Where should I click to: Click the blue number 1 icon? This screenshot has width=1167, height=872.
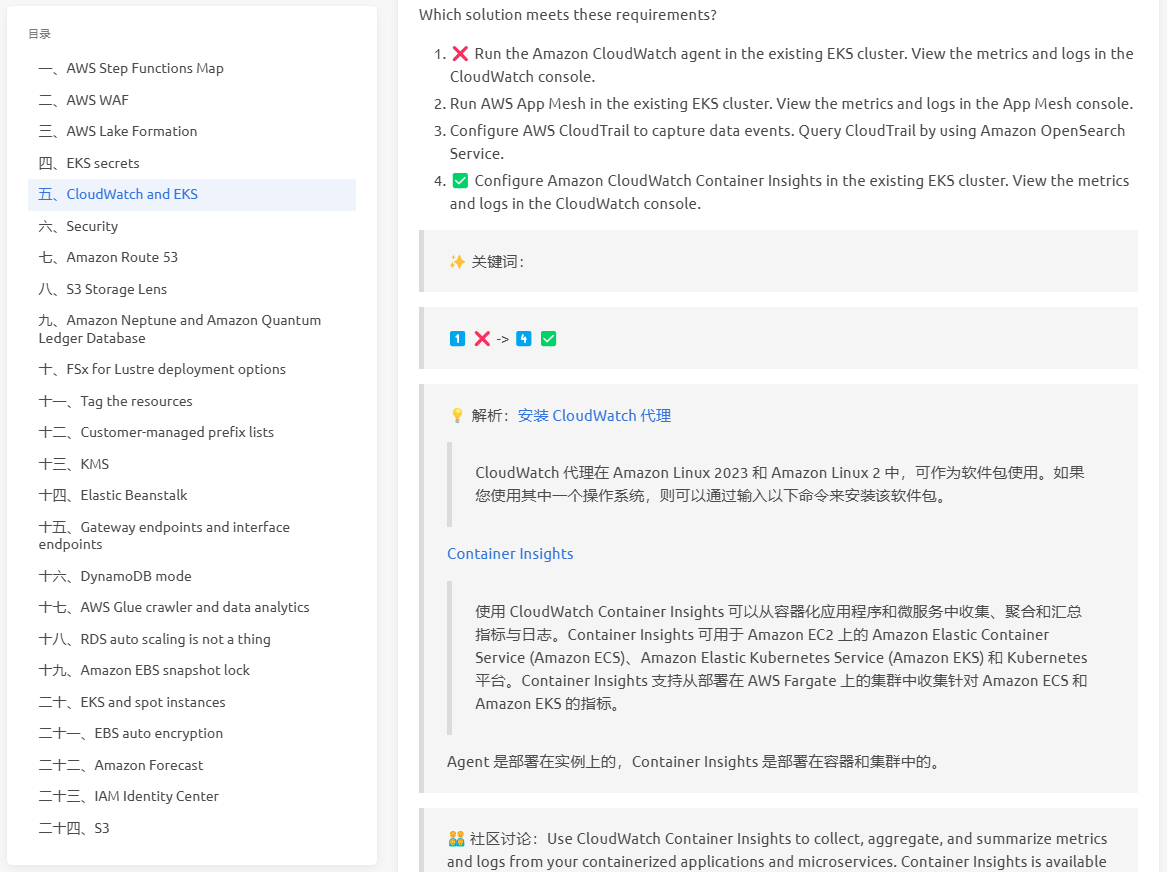pos(457,339)
